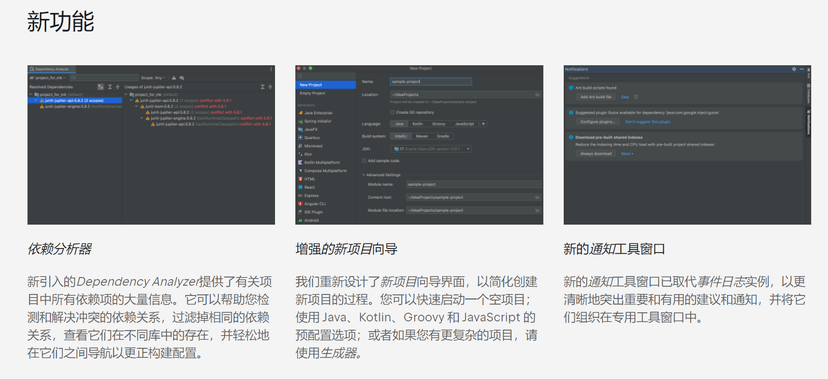Check the Add sample code option
Screen dimensions: 828x379
coord(364,160)
